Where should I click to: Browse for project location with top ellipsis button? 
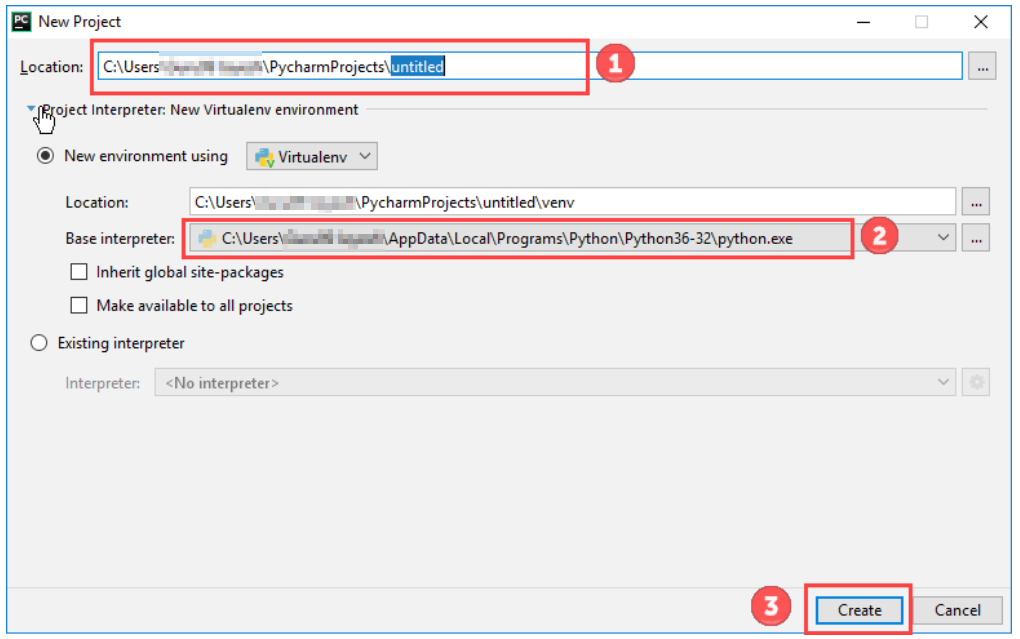click(x=982, y=66)
